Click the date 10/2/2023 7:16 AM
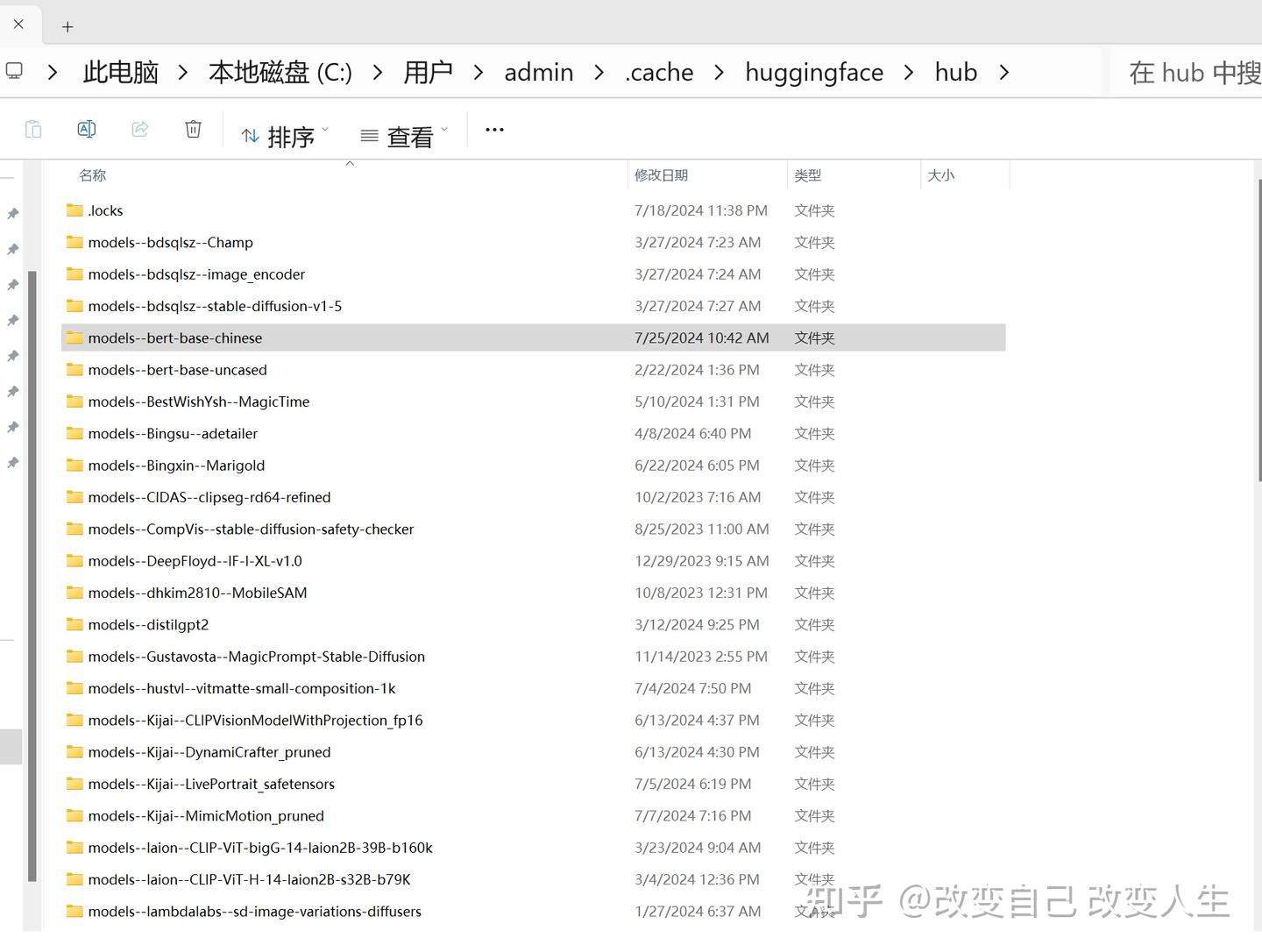The image size is (1262, 952). coord(698,497)
